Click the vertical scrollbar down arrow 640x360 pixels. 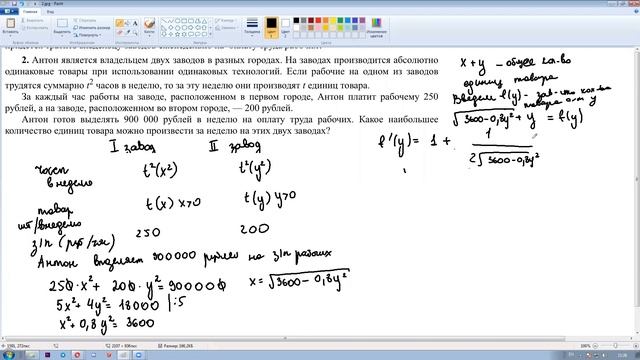click(637, 333)
